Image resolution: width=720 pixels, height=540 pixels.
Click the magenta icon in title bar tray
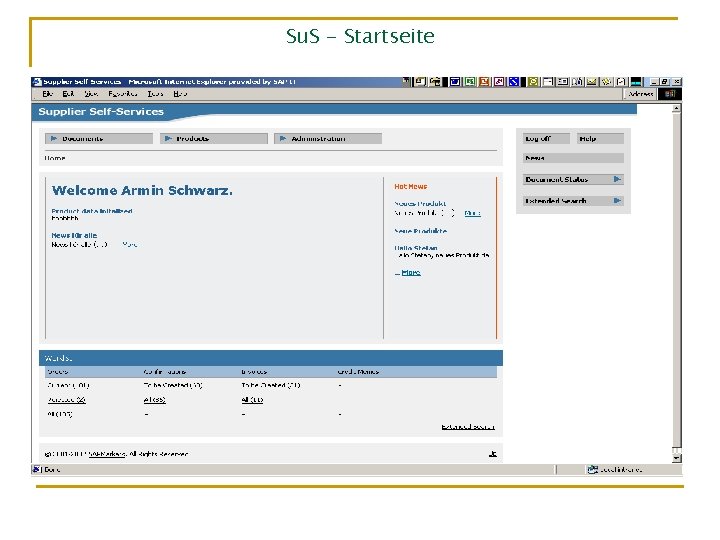[499, 82]
